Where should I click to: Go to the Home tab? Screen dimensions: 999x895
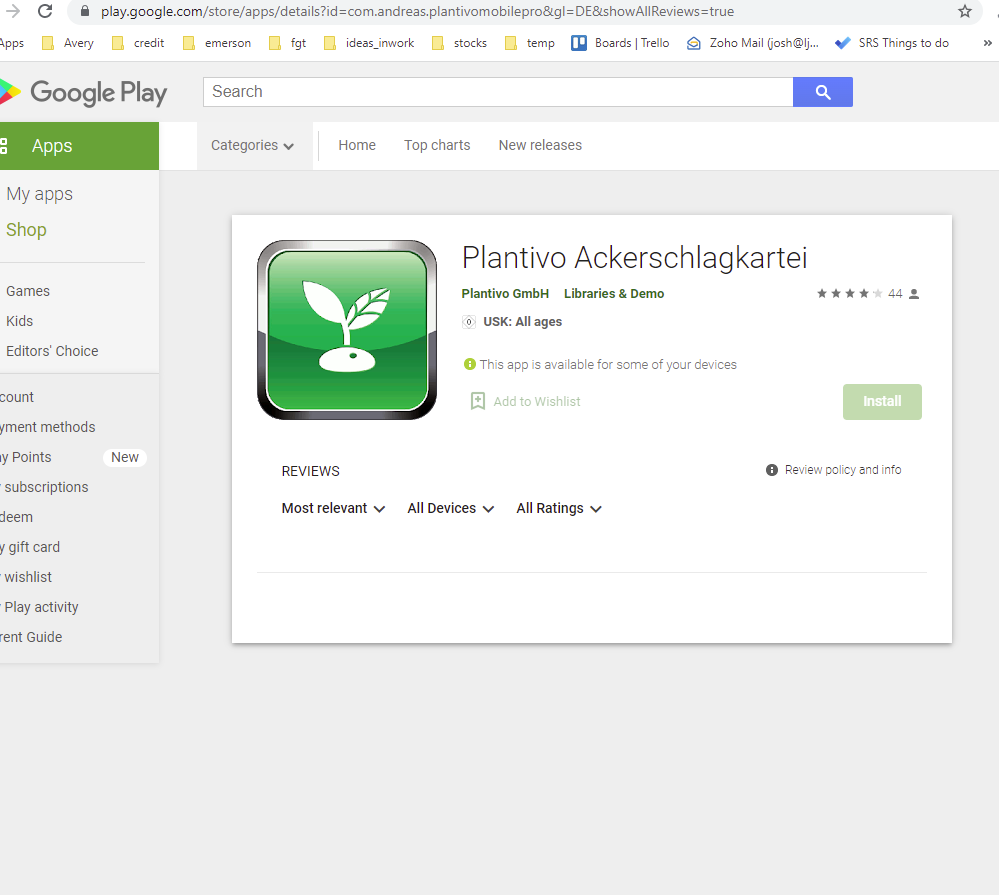click(357, 145)
